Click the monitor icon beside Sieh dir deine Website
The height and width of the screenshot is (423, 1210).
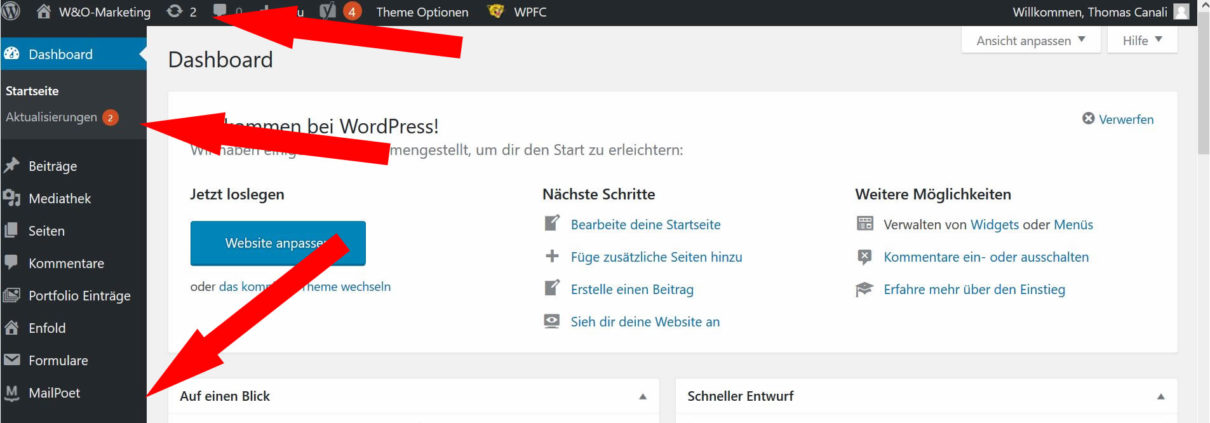[x=552, y=321]
